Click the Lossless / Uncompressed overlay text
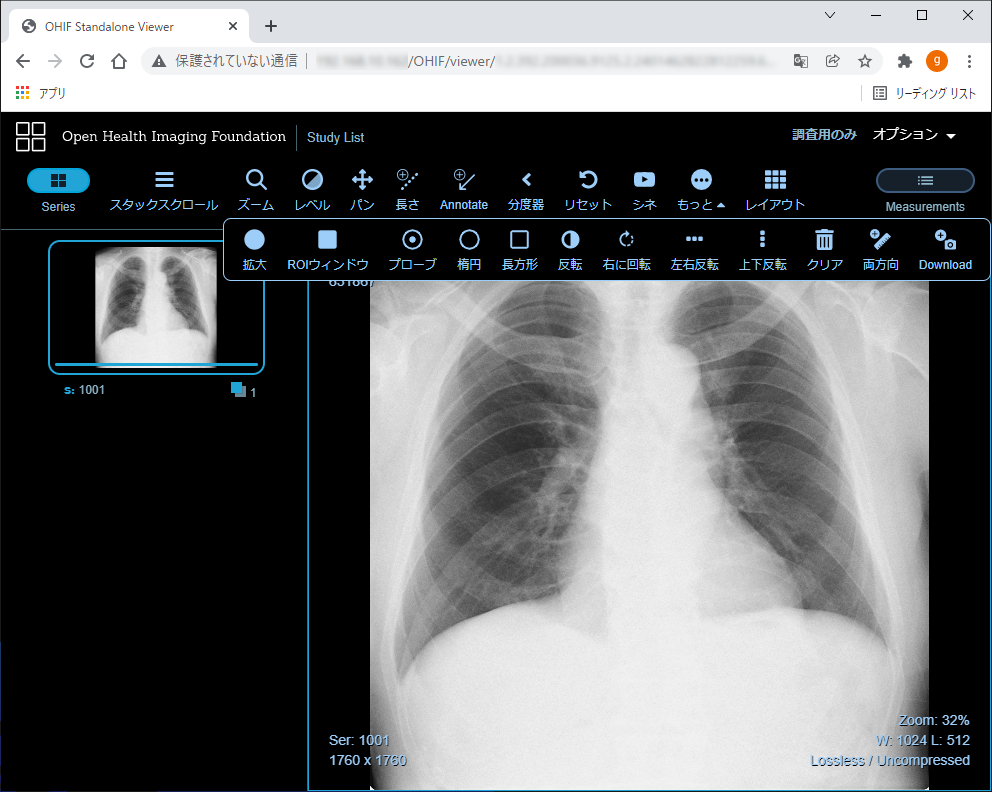Screen dimensions: 992x792 (890, 760)
